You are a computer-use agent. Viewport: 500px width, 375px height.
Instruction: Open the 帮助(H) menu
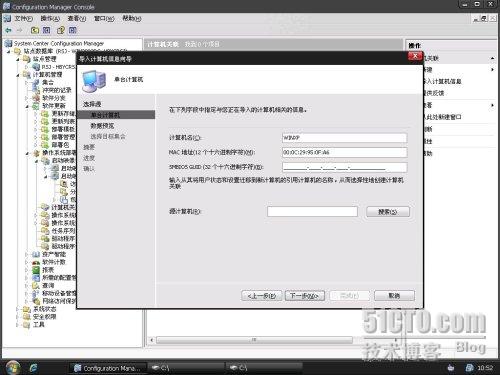[x=132, y=18]
